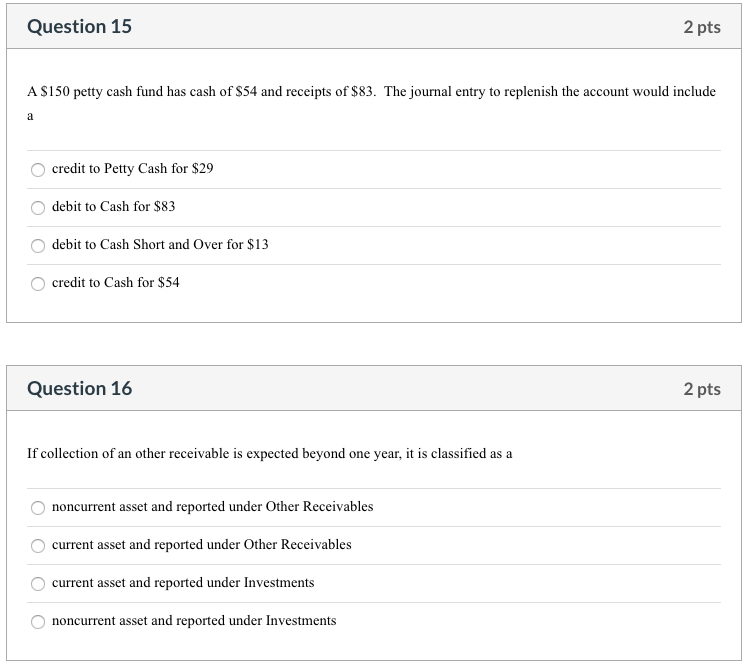754x671 pixels.
Task: Select radio for noncurrent asset under Other Receivables
Action: pos(38,507)
